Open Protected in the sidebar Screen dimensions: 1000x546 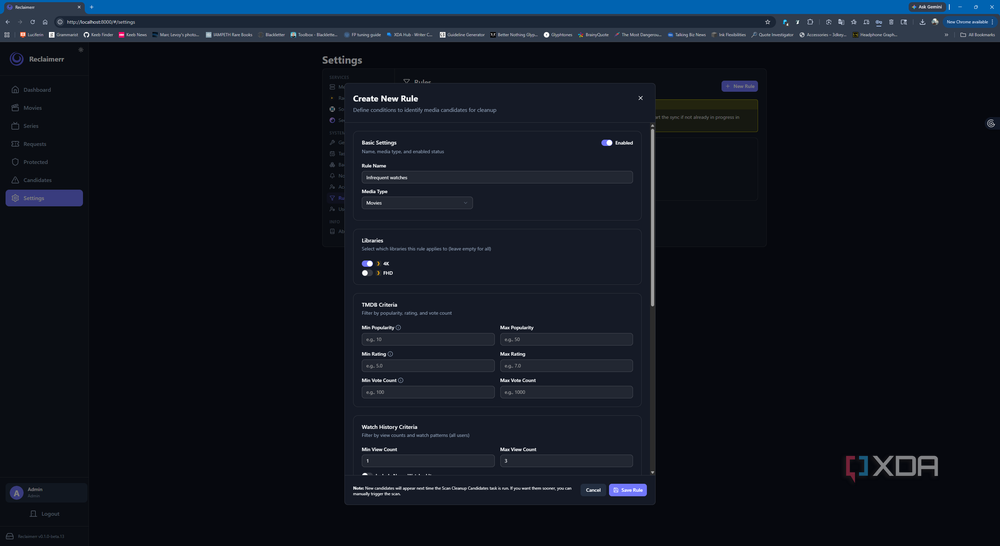click(44, 162)
